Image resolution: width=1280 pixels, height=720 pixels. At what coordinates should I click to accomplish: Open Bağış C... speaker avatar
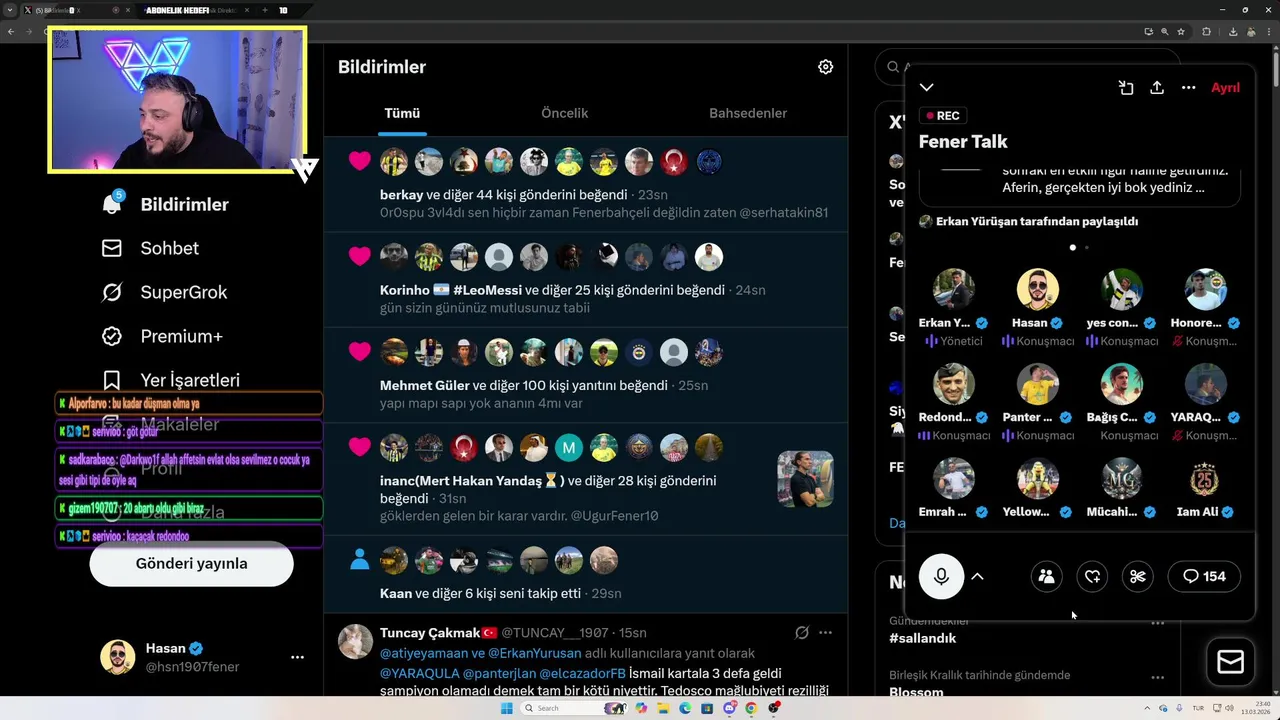pyautogui.click(x=1122, y=384)
